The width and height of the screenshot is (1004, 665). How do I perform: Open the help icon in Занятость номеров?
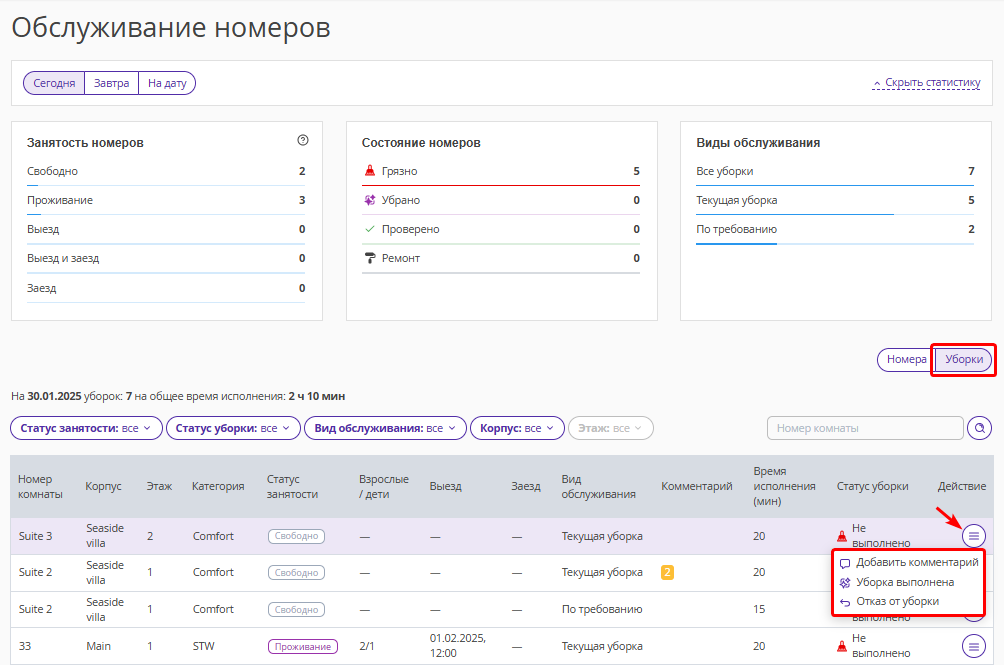(x=303, y=140)
